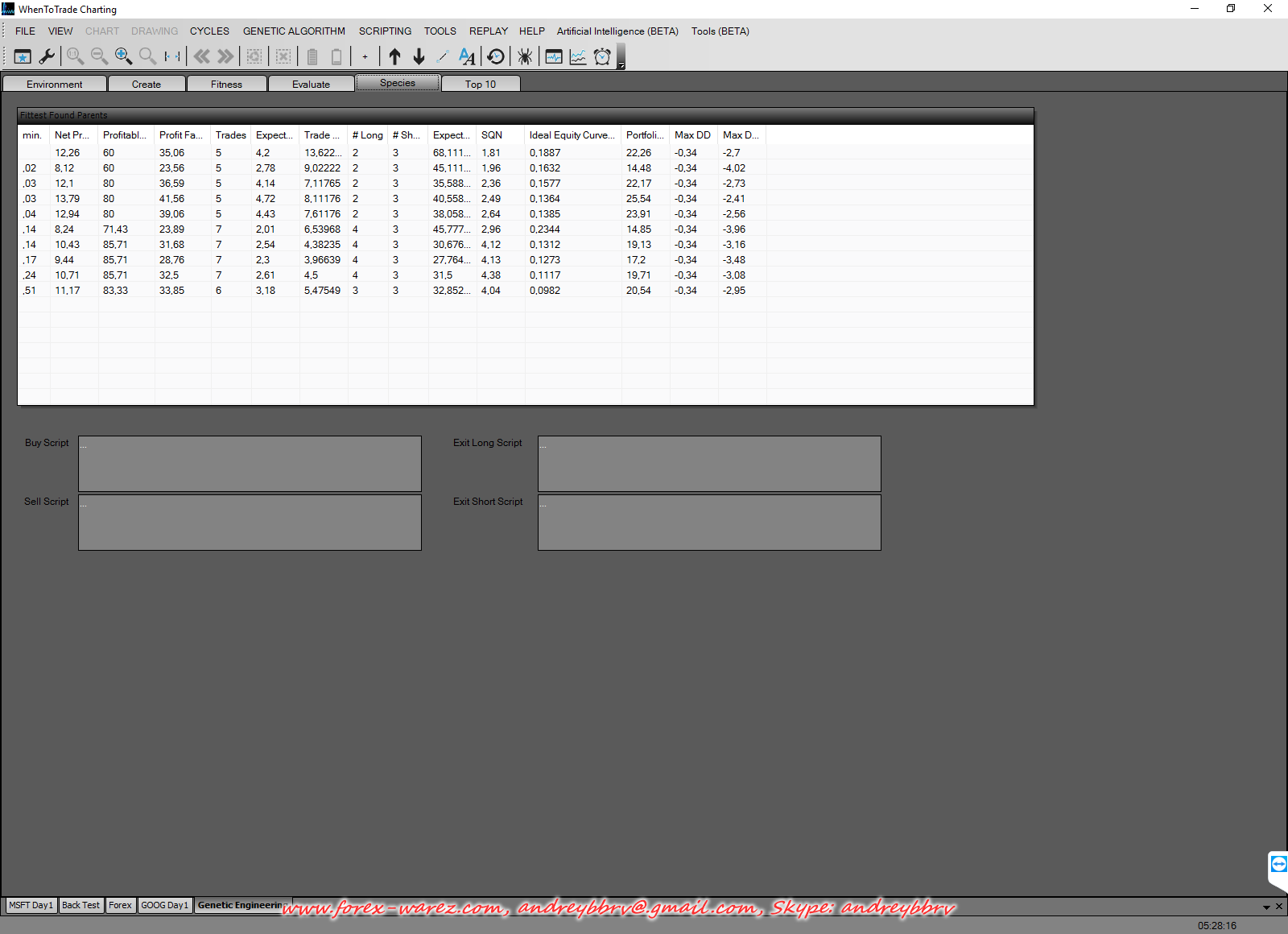The width and height of the screenshot is (1288, 934).
Task: Open the GENETIC ALGORITHM menu
Action: click(x=294, y=31)
